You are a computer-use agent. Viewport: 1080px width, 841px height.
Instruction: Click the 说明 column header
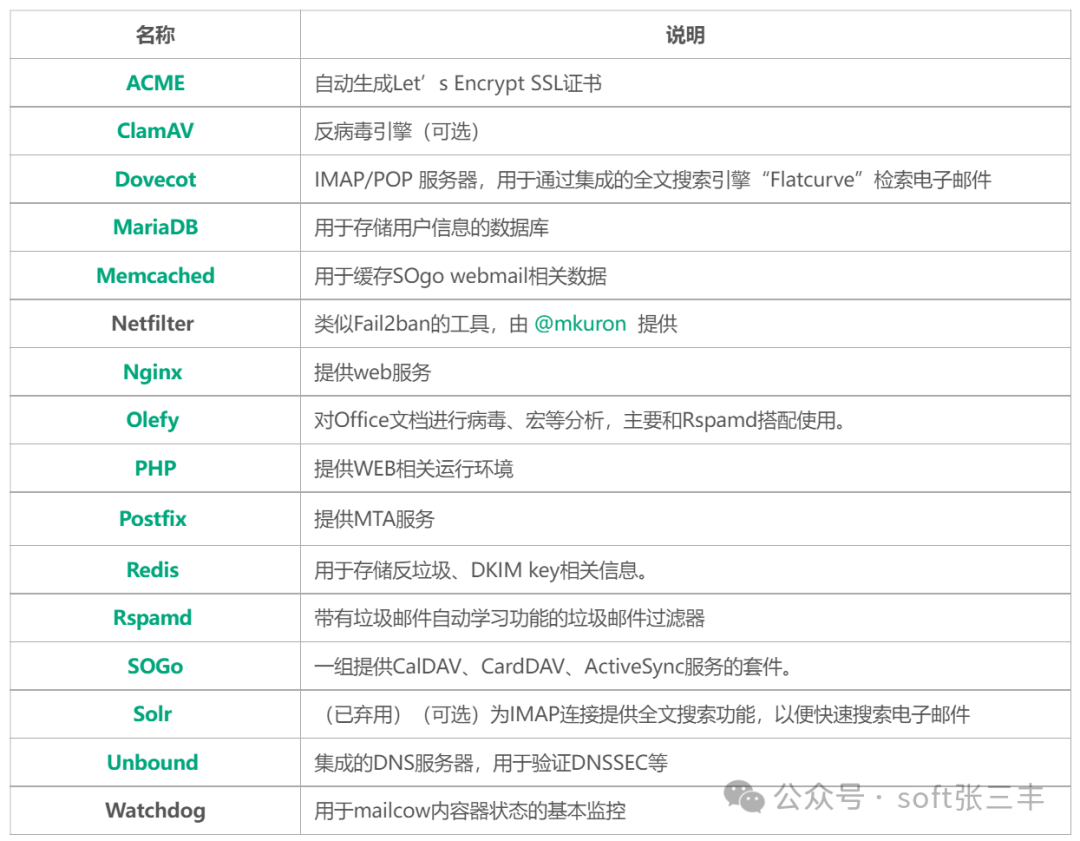(685, 34)
